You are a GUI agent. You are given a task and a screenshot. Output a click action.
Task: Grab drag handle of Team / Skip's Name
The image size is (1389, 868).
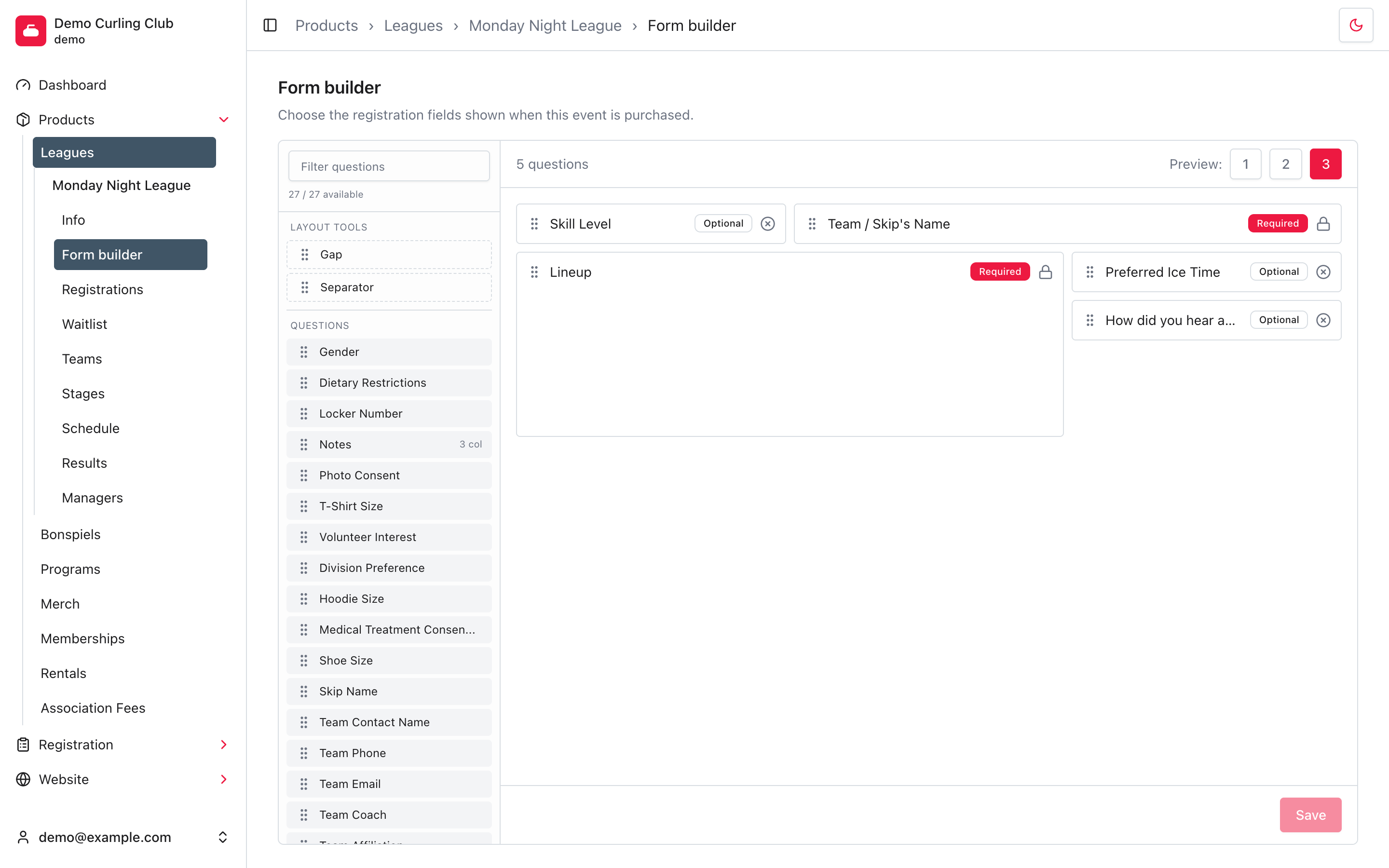tap(812, 224)
